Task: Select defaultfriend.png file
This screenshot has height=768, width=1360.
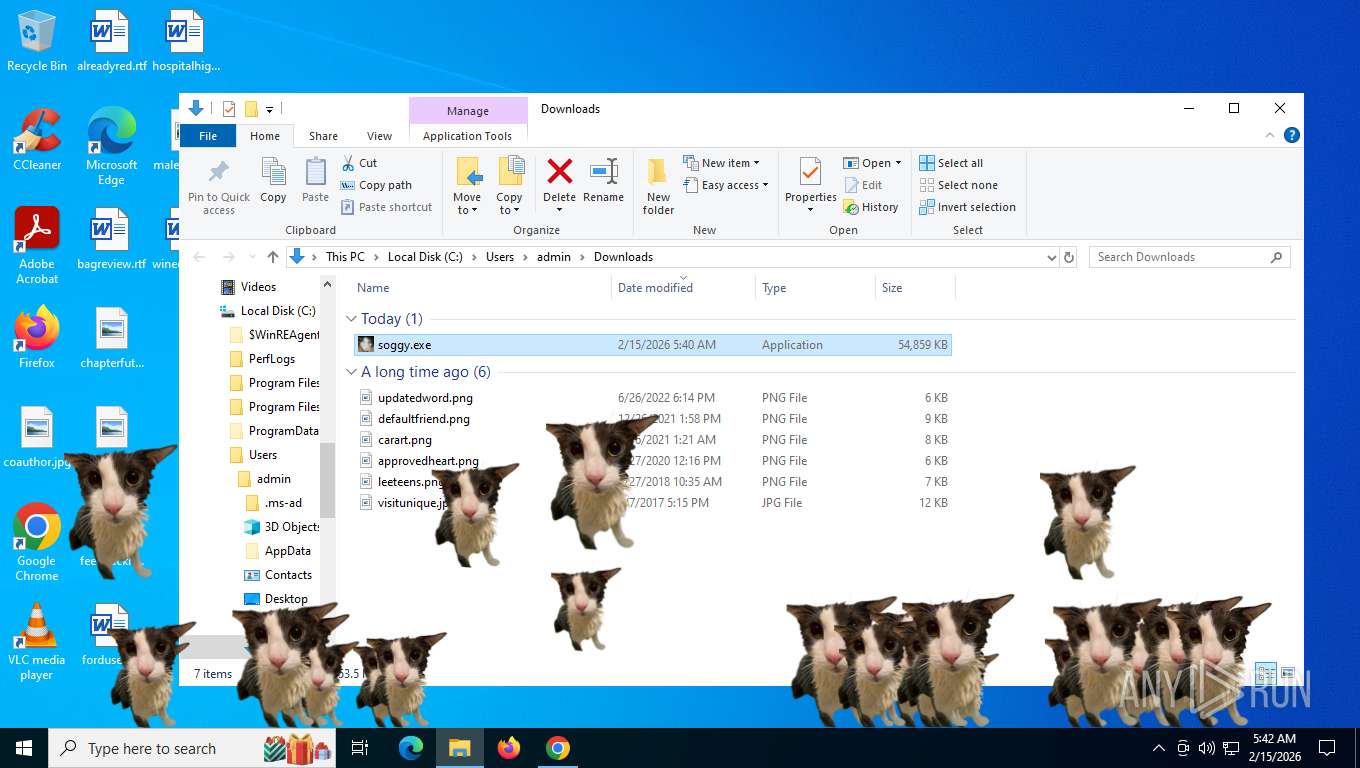Action: (x=653, y=419)
